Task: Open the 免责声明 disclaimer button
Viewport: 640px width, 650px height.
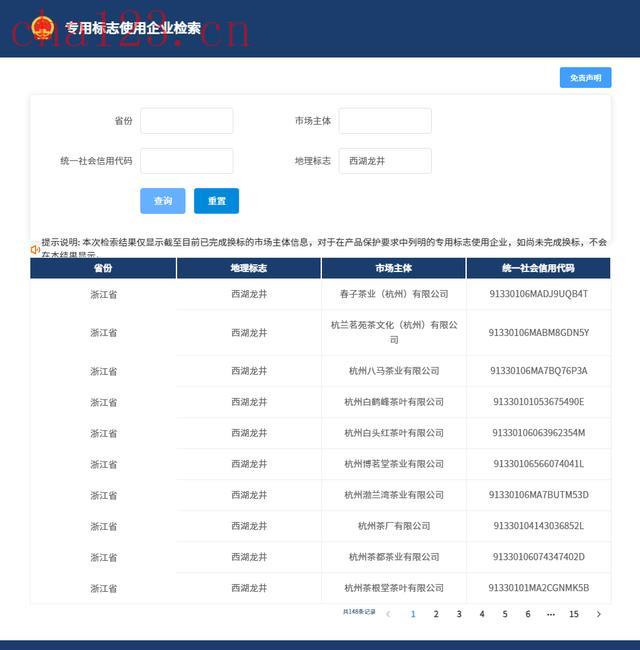Action: 585,78
